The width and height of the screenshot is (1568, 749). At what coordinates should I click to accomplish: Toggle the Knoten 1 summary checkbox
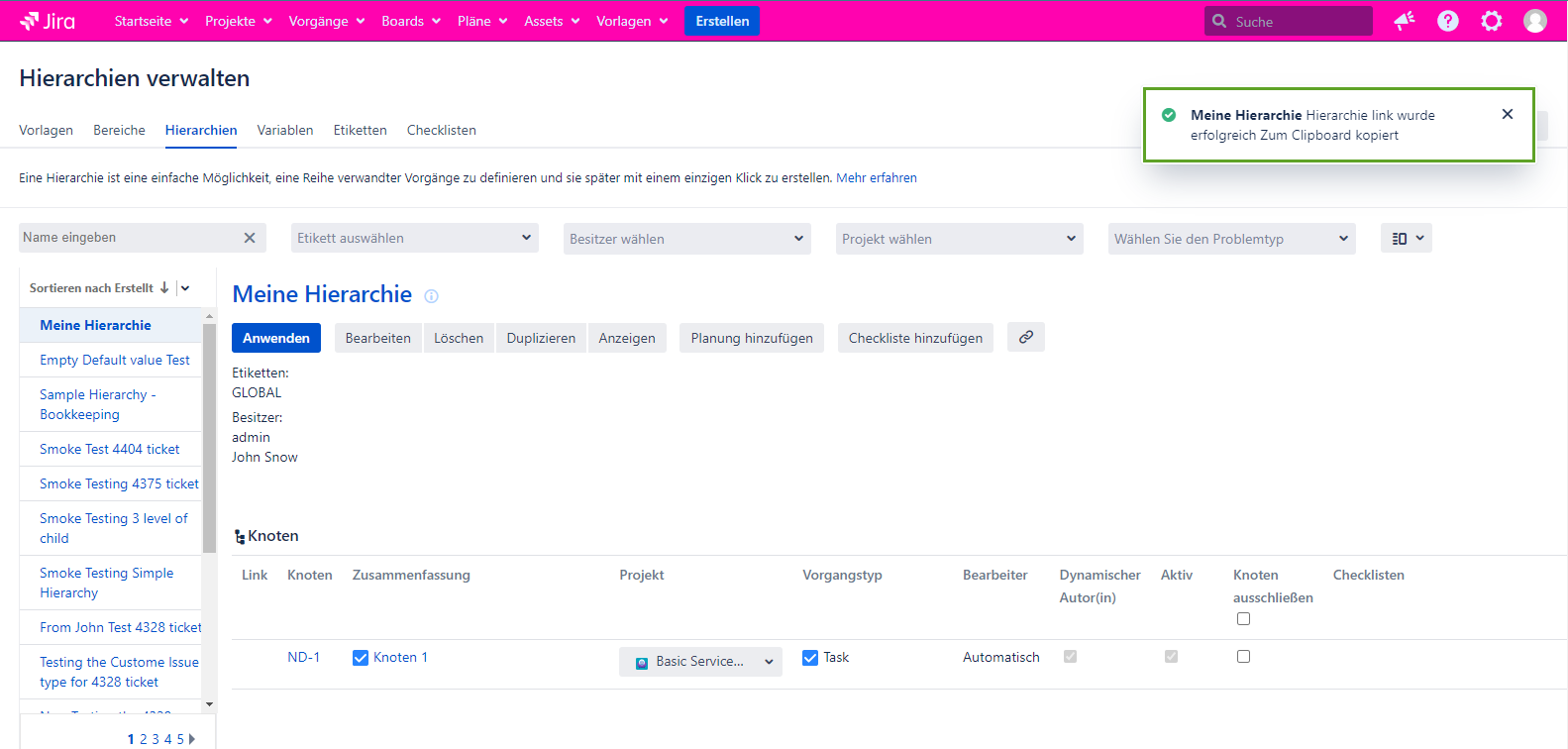tap(361, 658)
